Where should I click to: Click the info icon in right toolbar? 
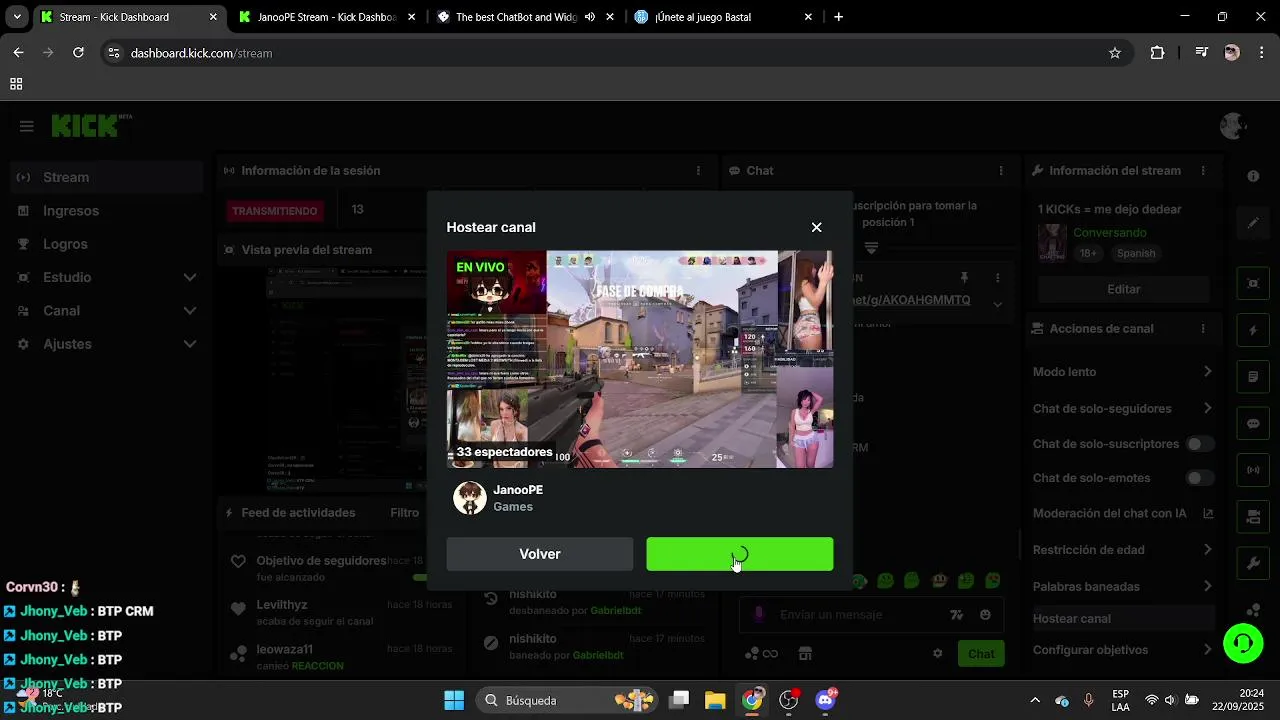pyautogui.click(x=1253, y=176)
